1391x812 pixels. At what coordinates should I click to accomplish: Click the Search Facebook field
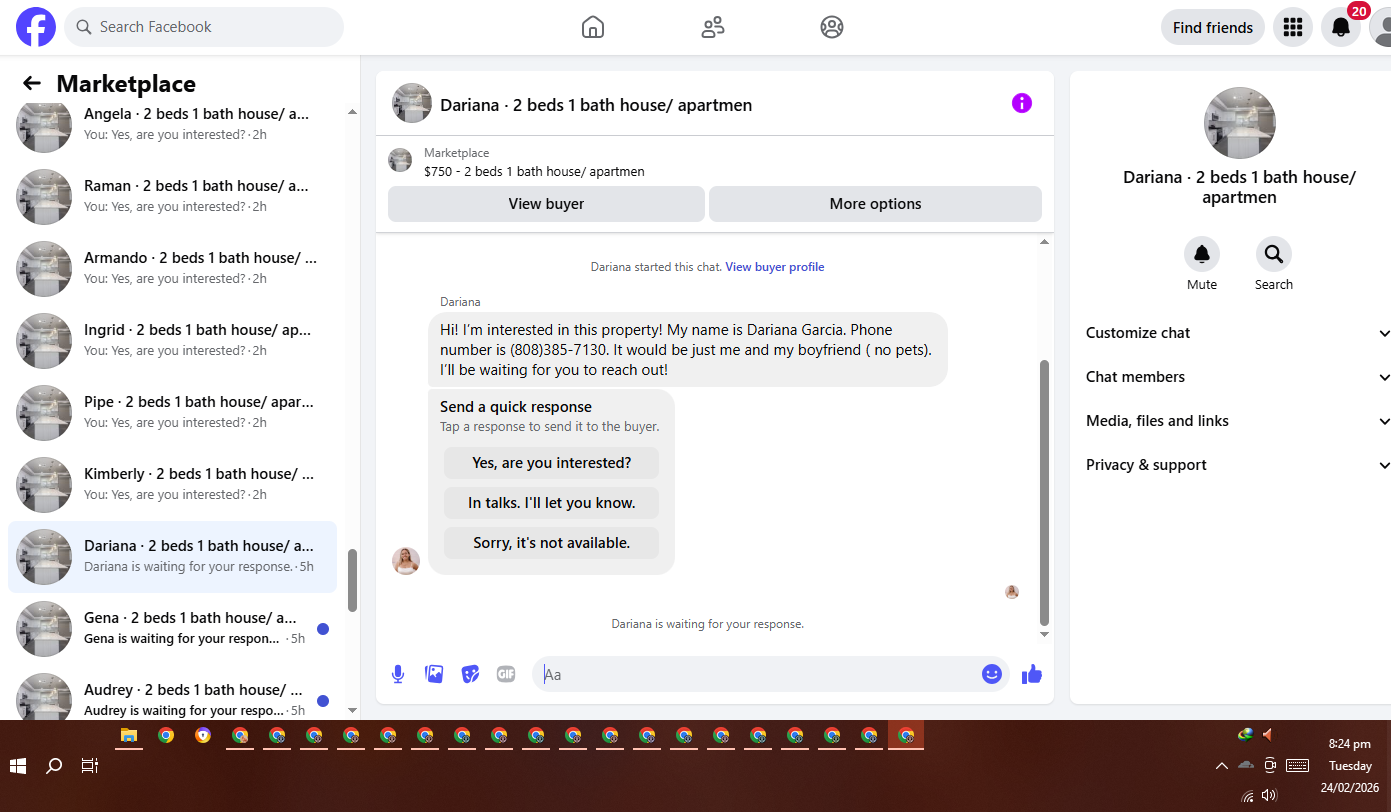pos(204,27)
